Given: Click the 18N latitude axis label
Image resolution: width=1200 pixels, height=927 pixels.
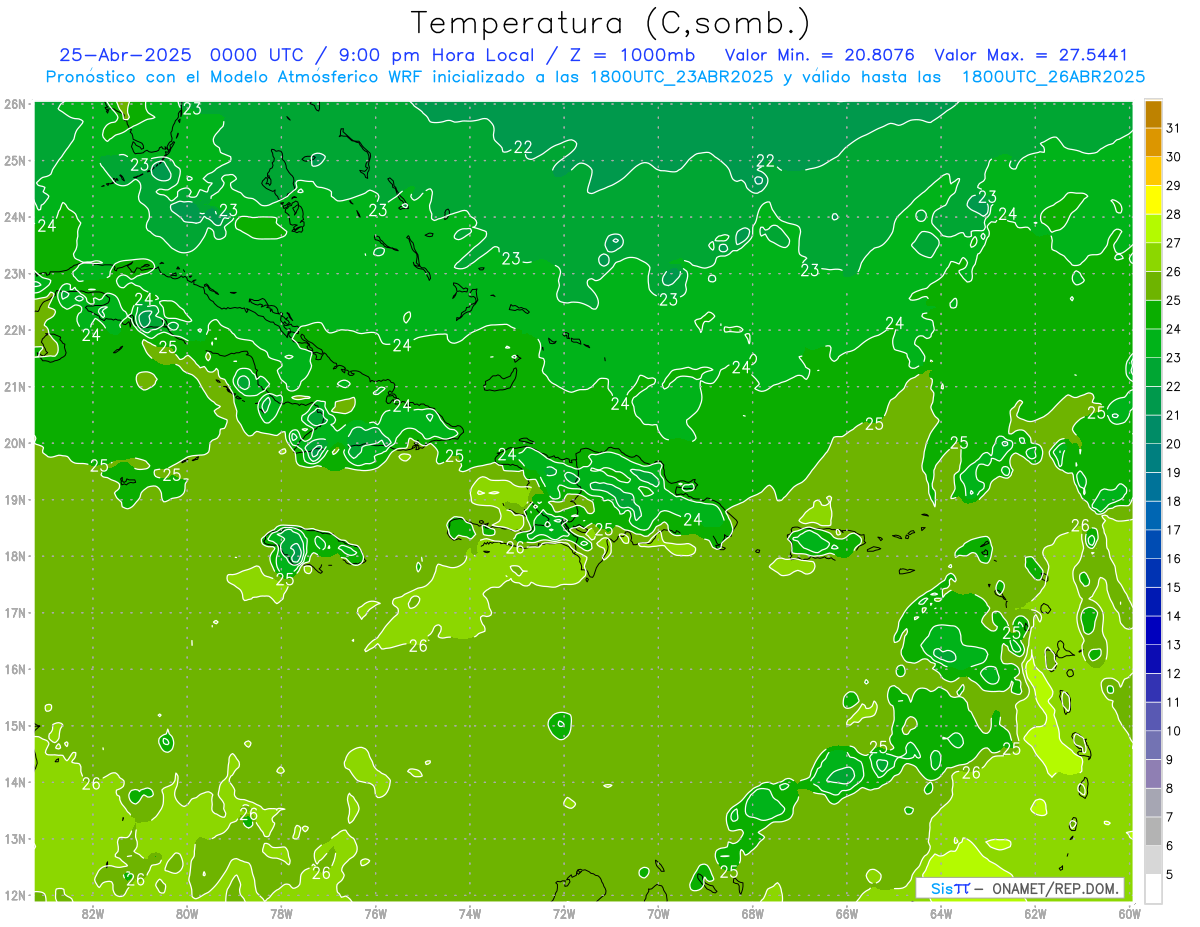Looking at the screenshot, I should tap(15, 556).
